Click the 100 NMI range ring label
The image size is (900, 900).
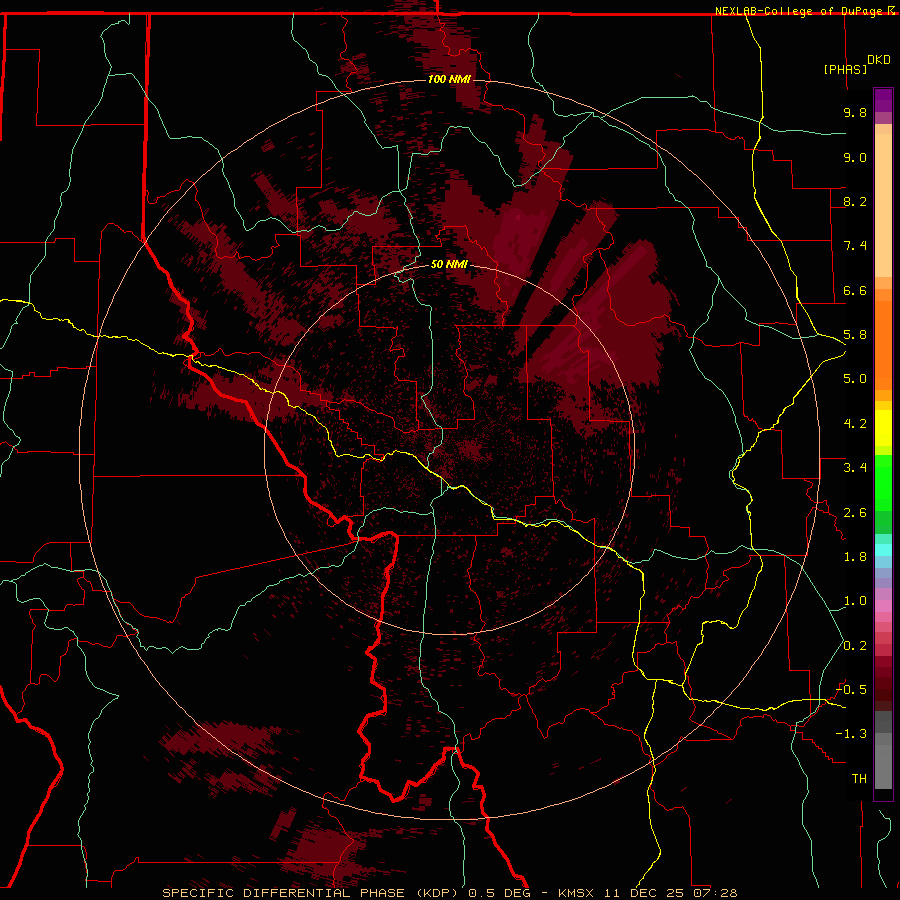point(449,79)
